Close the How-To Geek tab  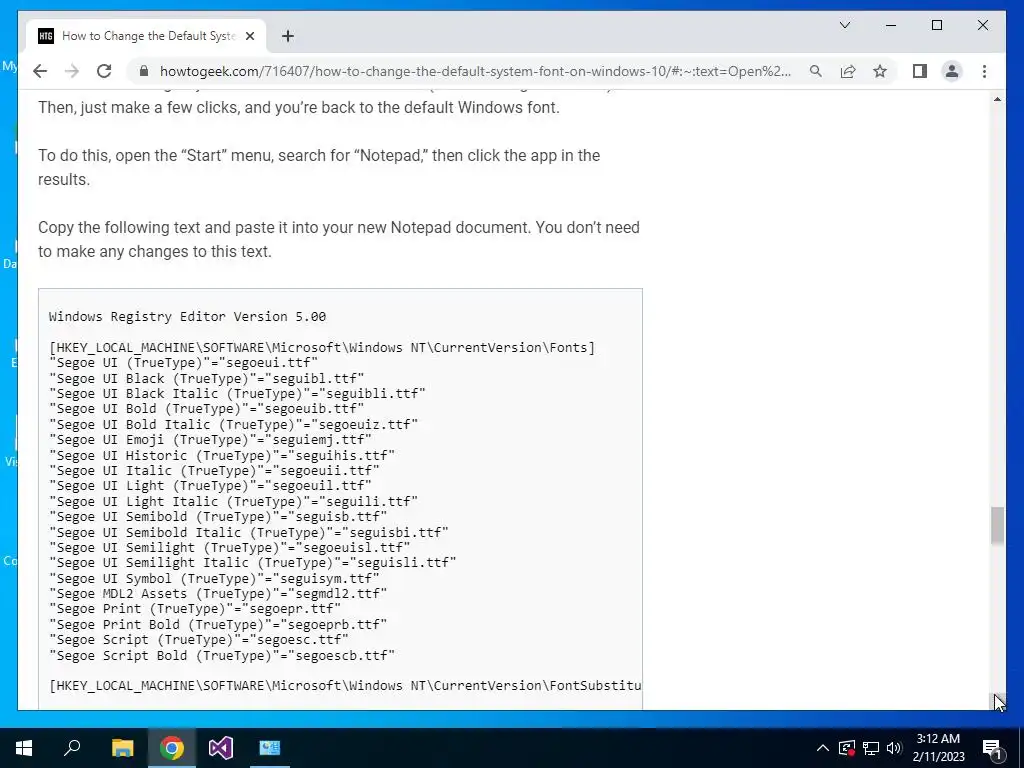pyautogui.click(x=249, y=36)
